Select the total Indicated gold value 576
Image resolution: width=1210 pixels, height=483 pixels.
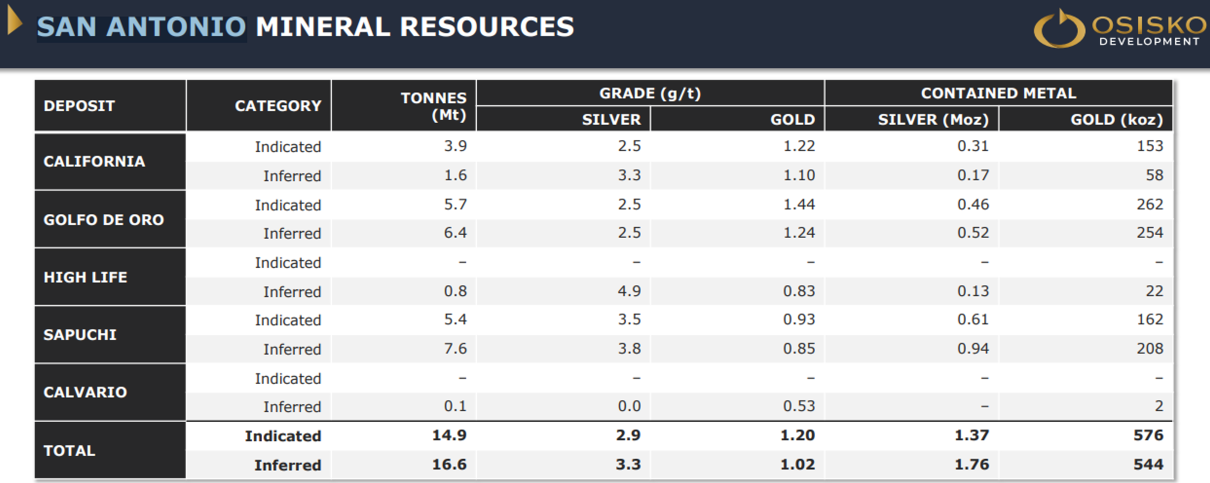tap(1148, 436)
